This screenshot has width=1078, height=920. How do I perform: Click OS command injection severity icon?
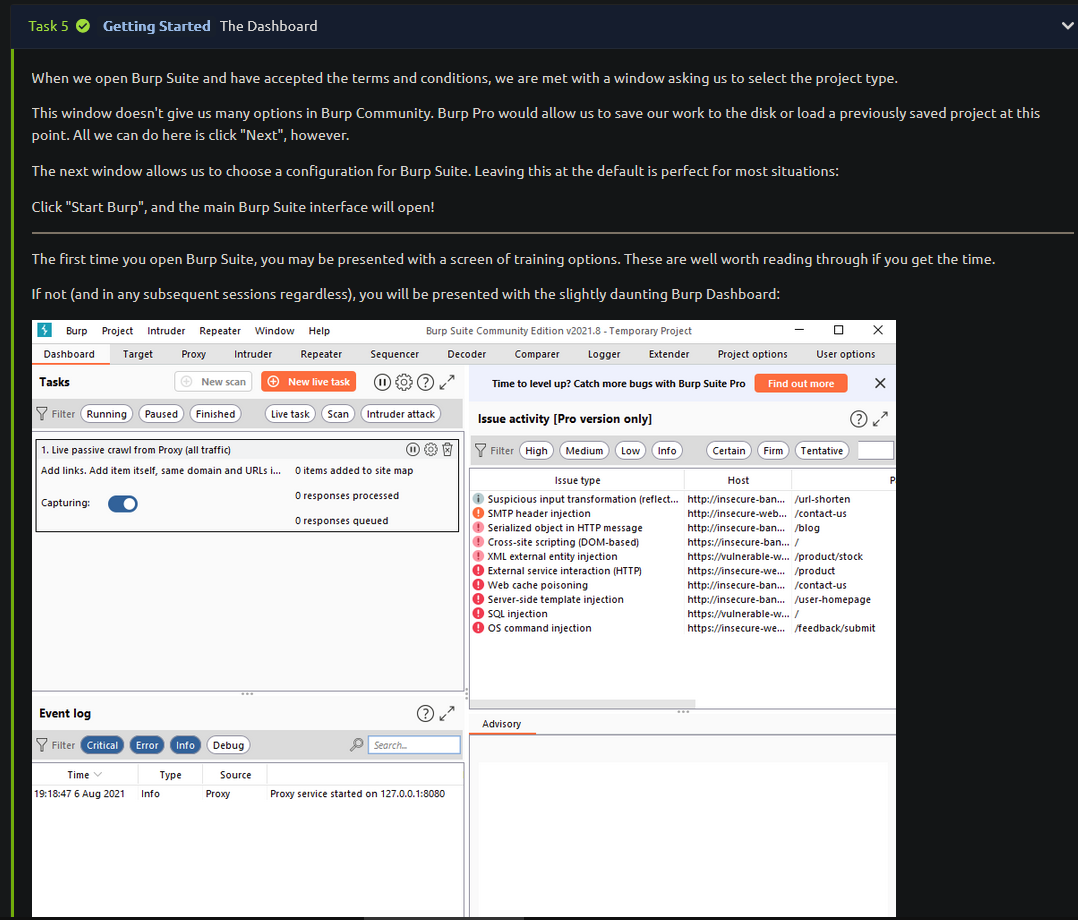coord(478,628)
